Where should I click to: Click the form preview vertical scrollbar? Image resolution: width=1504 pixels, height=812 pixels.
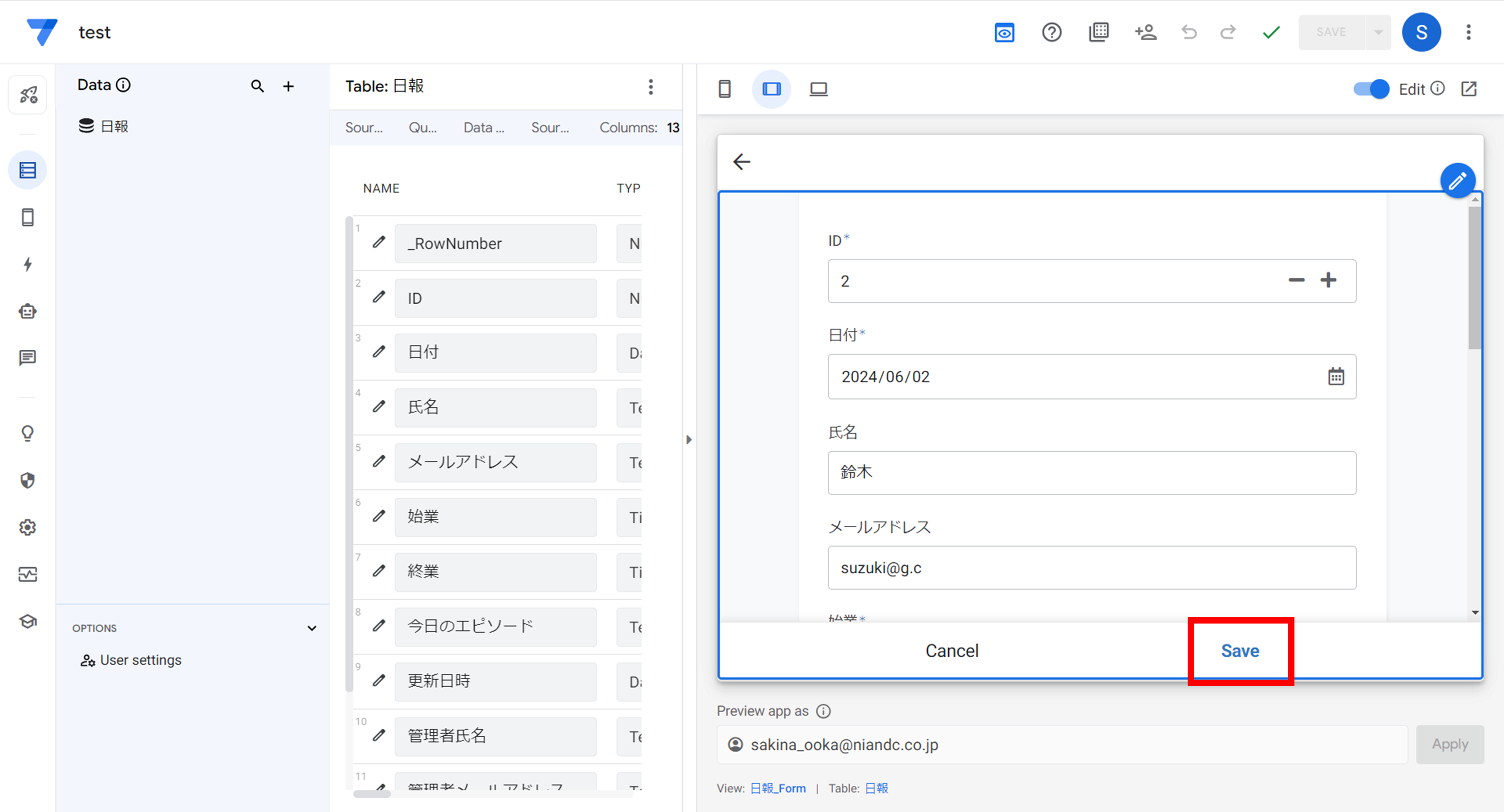pyautogui.click(x=1475, y=278)
